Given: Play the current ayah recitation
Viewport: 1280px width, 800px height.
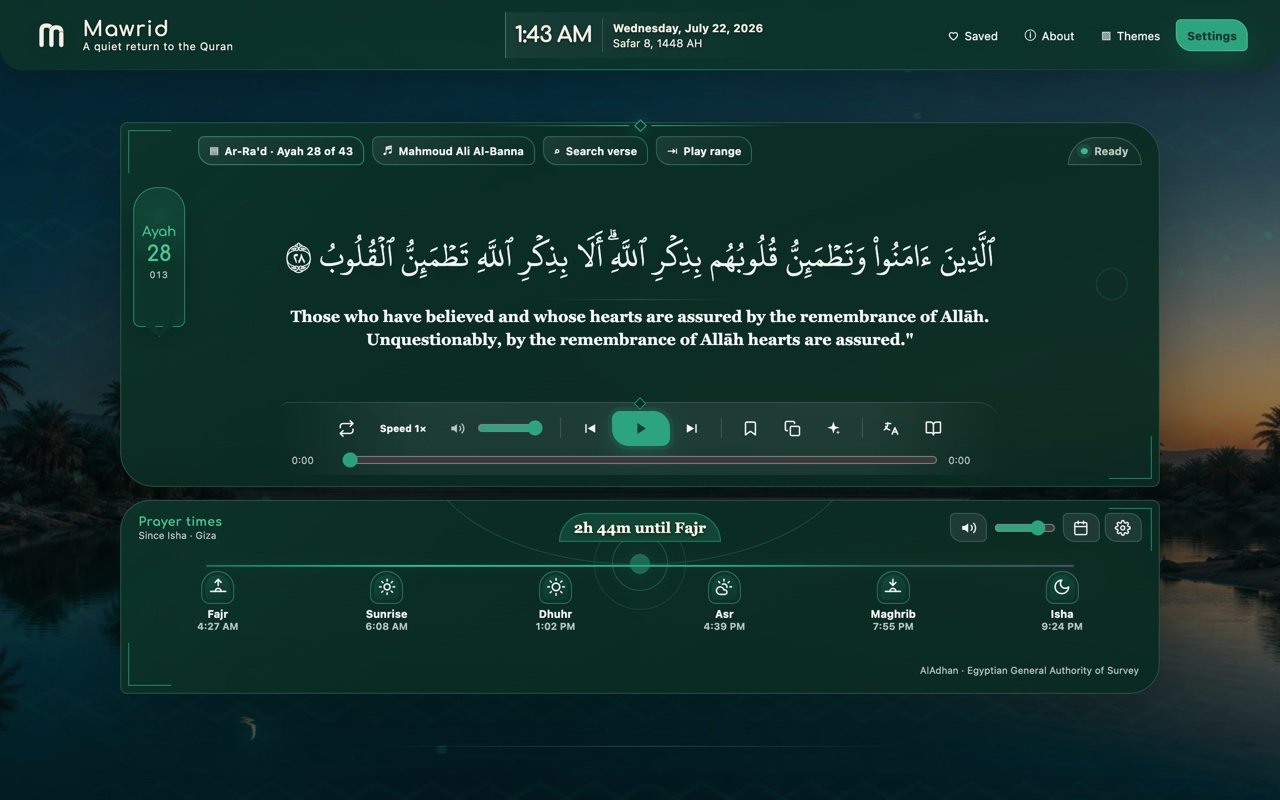Looking at the screenshot, I should tap(641, 428).
